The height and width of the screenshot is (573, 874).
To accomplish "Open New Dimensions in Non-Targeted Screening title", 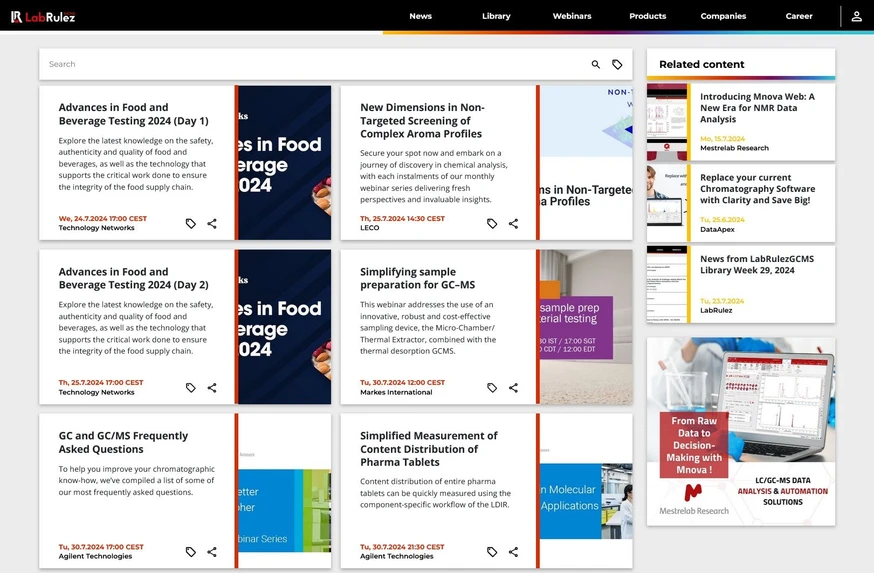I will click(422, 120).
